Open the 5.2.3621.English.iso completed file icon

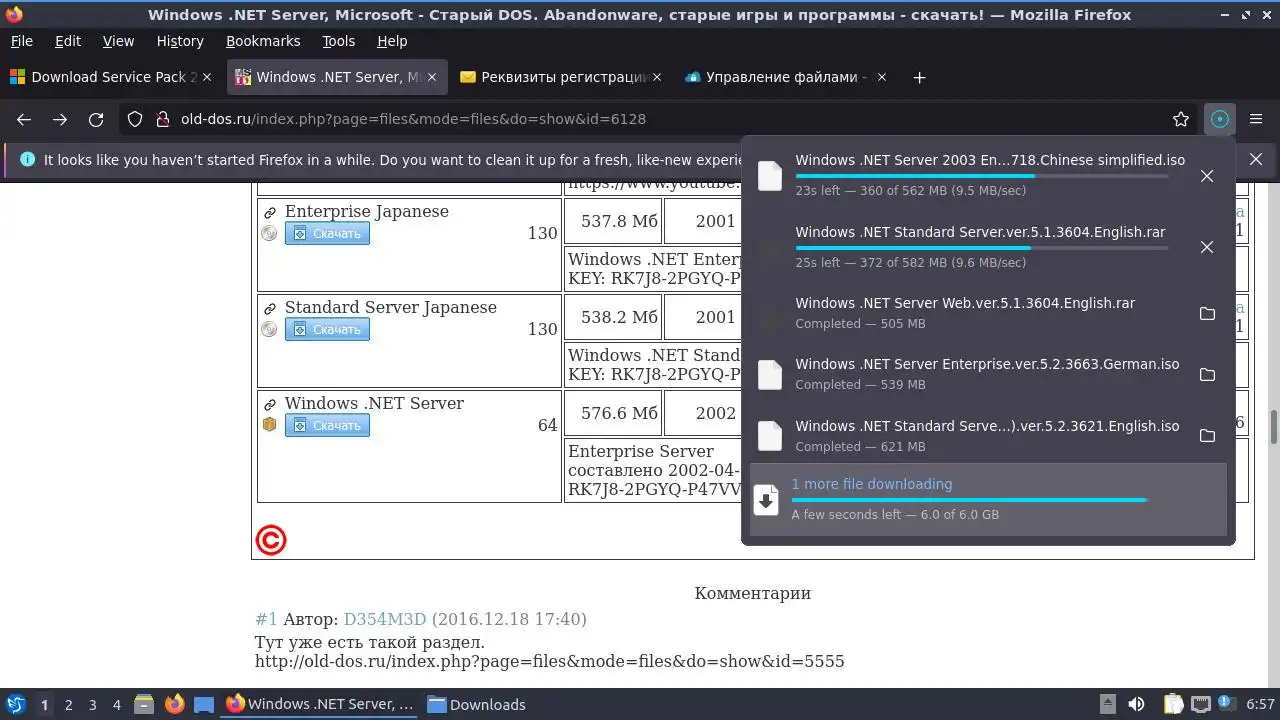[x=770, y=436]
